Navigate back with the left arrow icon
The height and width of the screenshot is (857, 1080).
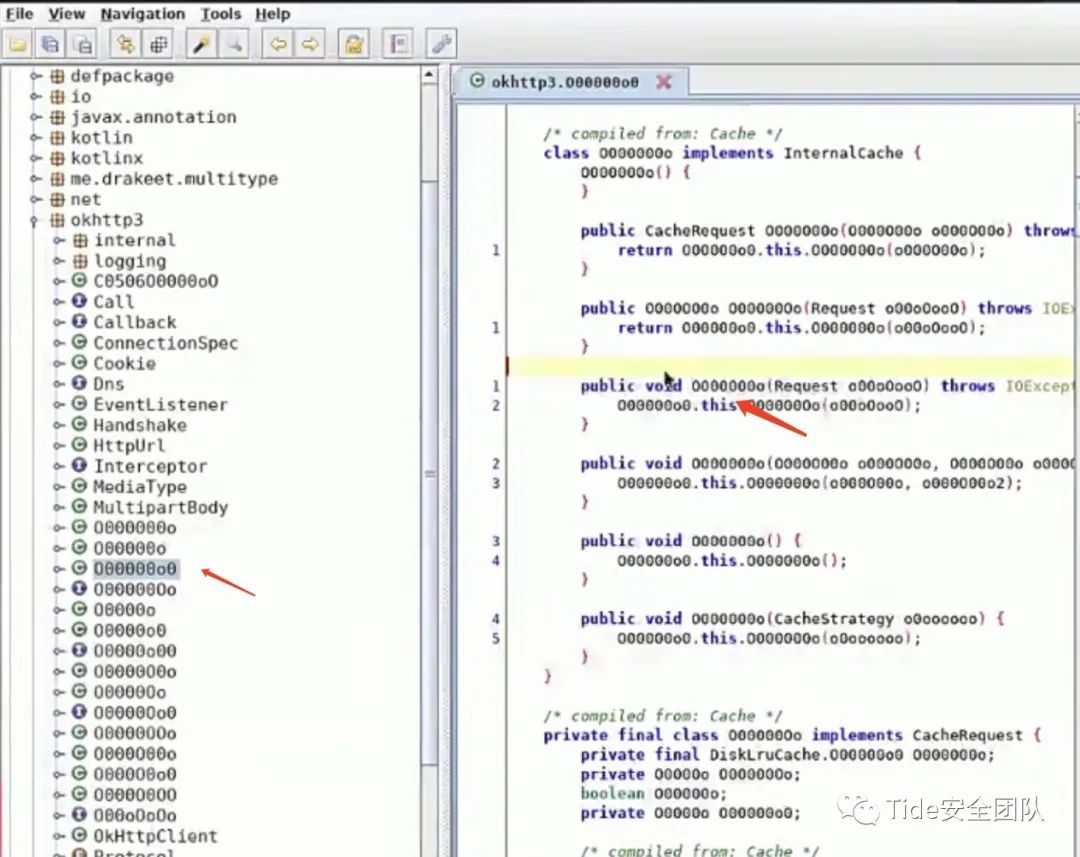pyautogui.click(x=277, y=44)
